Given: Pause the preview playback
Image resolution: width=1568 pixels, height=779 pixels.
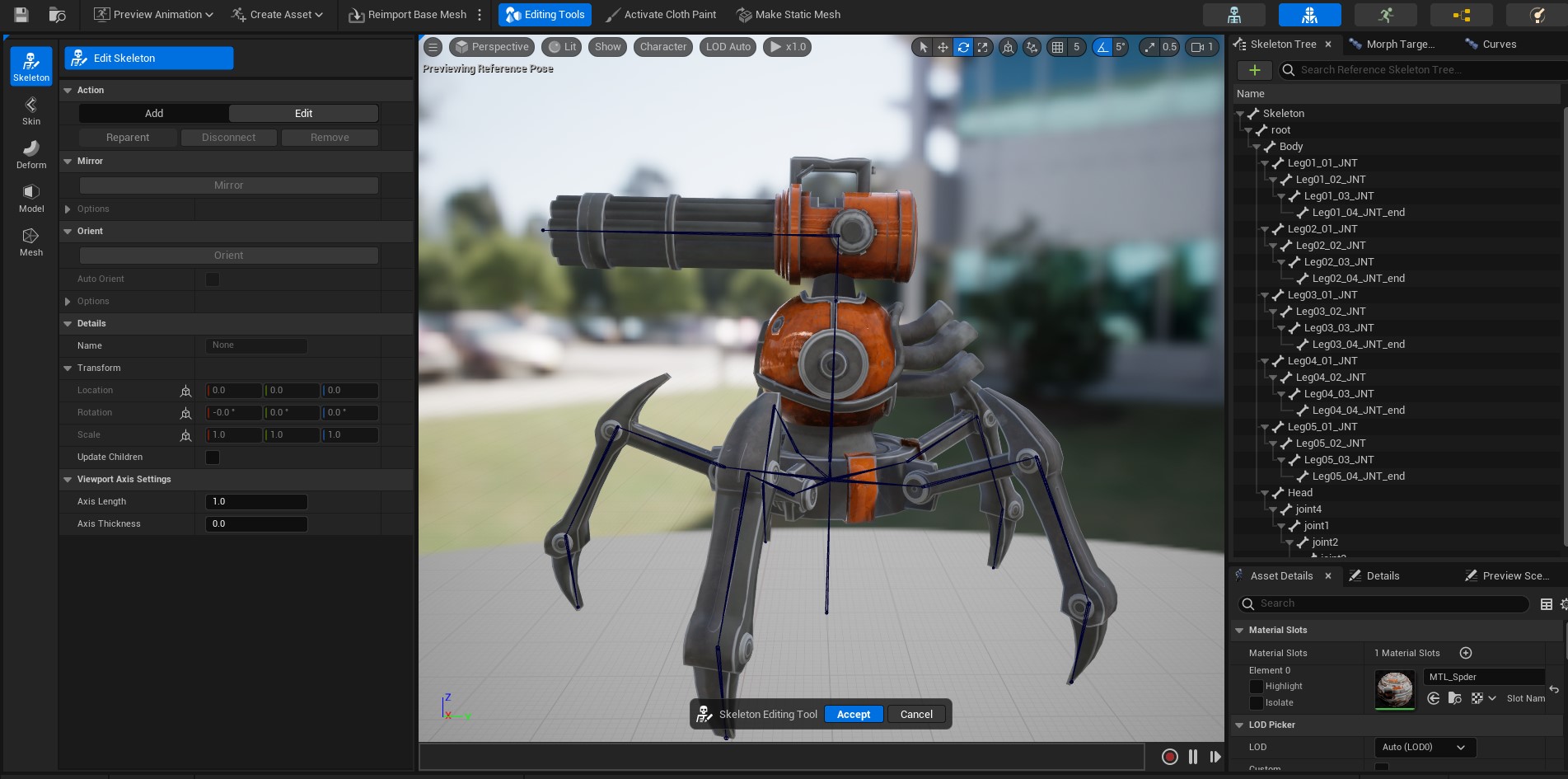Looking at the screenshot, I should [x=1192, y=757].
